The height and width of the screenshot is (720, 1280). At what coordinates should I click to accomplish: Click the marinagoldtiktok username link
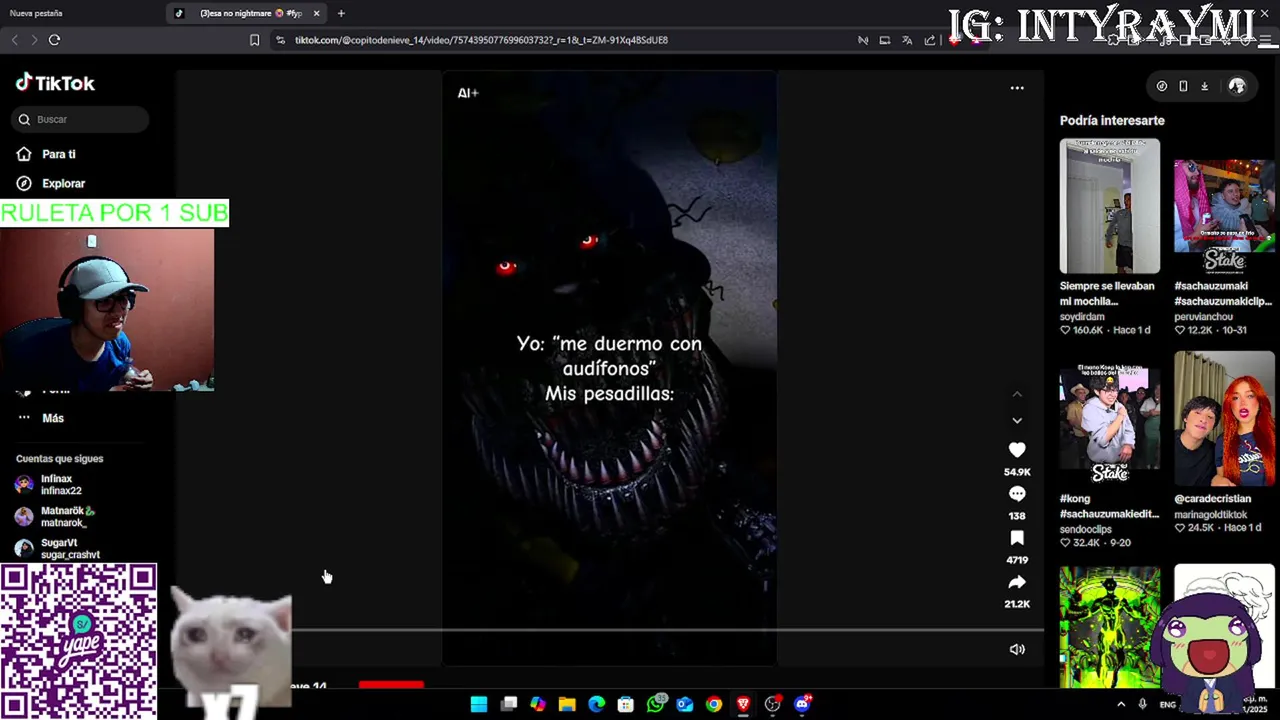click(x=1210, y=515)
